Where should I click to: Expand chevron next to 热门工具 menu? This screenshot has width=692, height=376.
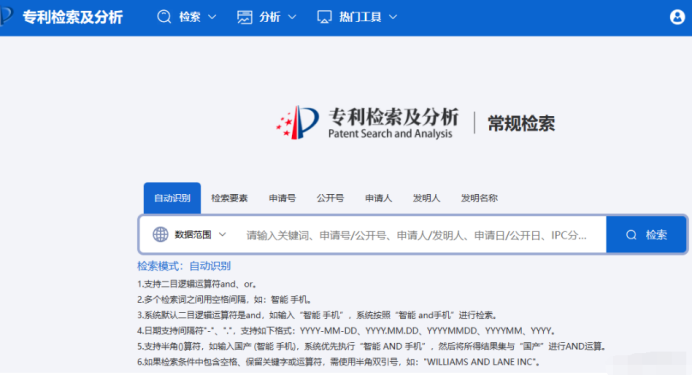point(393,17)
